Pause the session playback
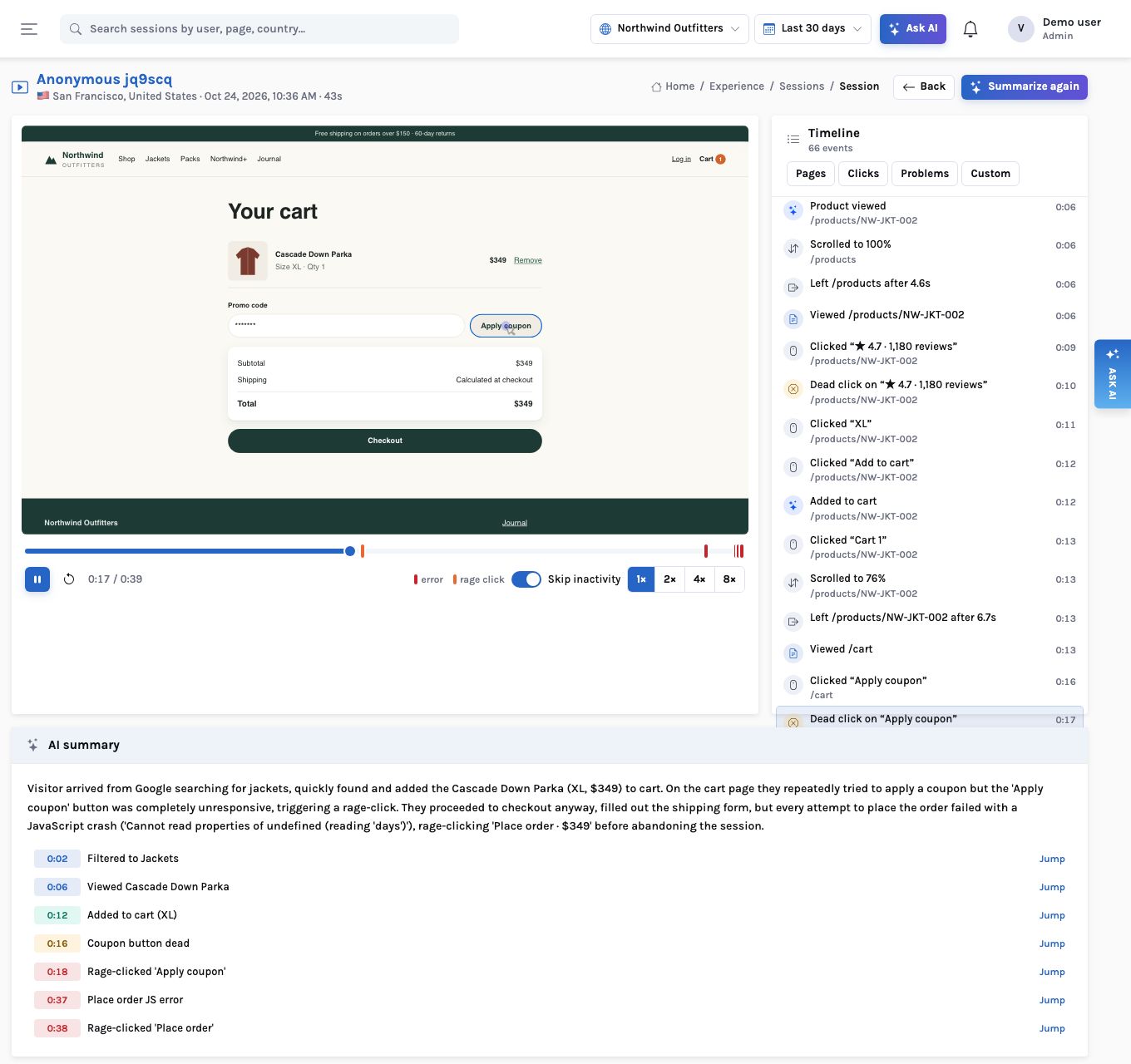 point(37,579)
